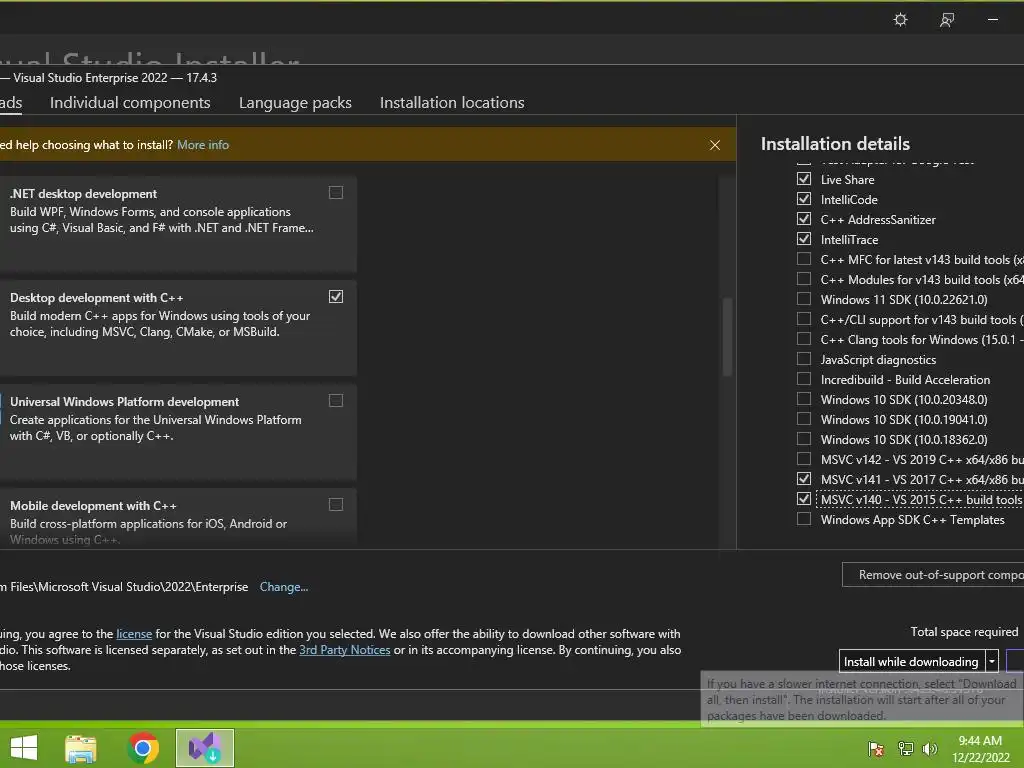This screenshot has height=768, width=1024.
Task: Check C++/CLI support for v143 build tools
Action: (x=804, y=319)
